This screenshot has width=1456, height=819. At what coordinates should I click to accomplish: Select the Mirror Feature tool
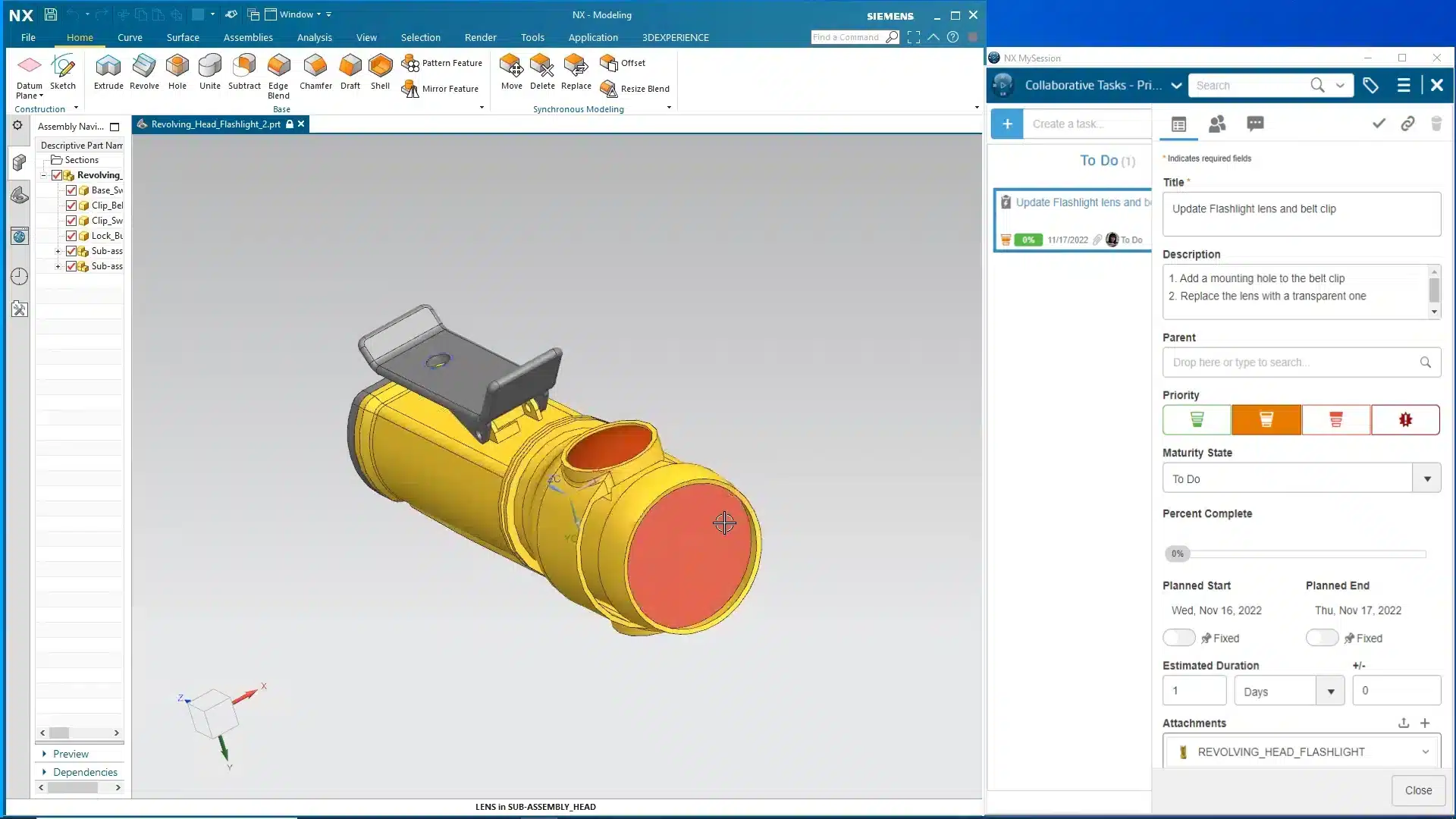(x=441, y=89)
